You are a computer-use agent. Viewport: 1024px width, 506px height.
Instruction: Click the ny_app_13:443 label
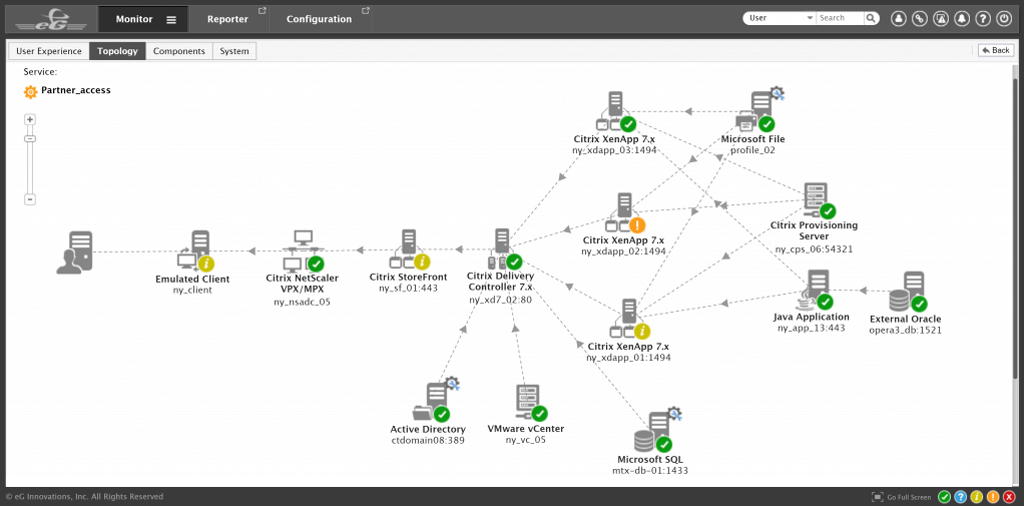(x=811, y=328)
